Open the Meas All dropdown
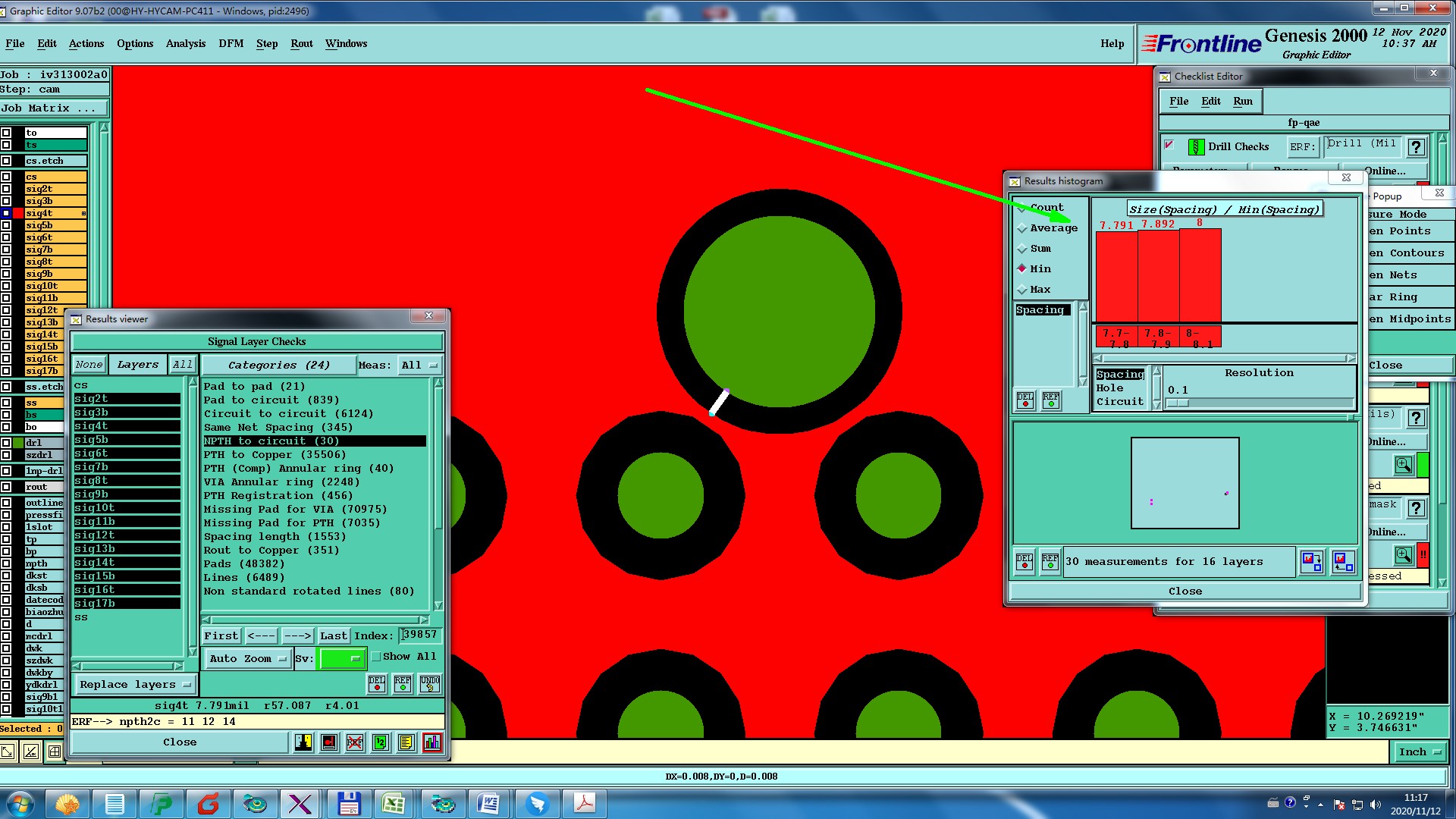Image resolution: width=1456 pixels, height=819 pixels. pos(419,366)
